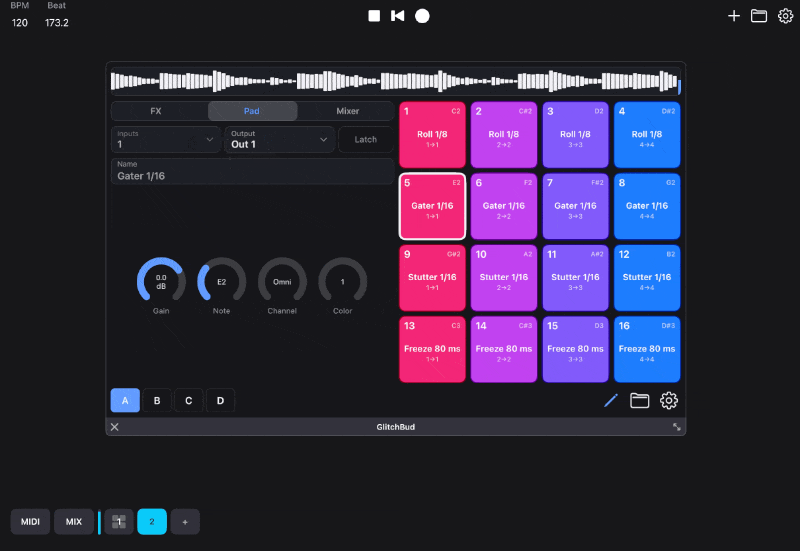Click the Gain knob showing 0.0 dB

pyautogui.click(x=161, y=281)
